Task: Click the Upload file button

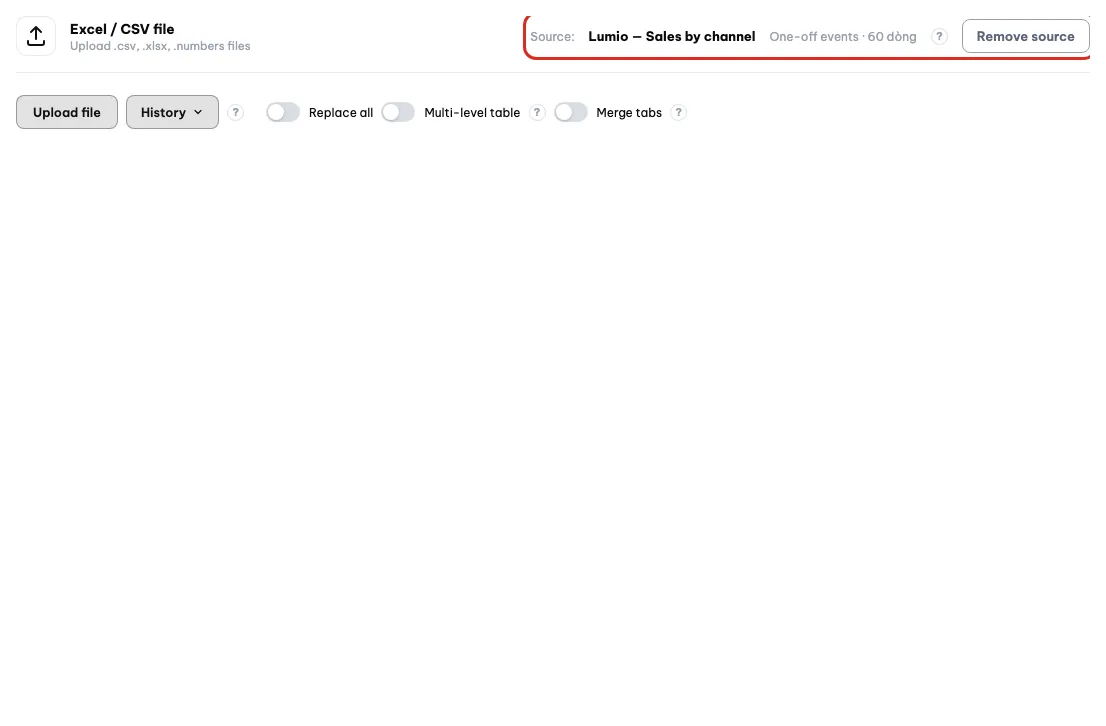Action: pyautogui.click(x=67, y=112)
